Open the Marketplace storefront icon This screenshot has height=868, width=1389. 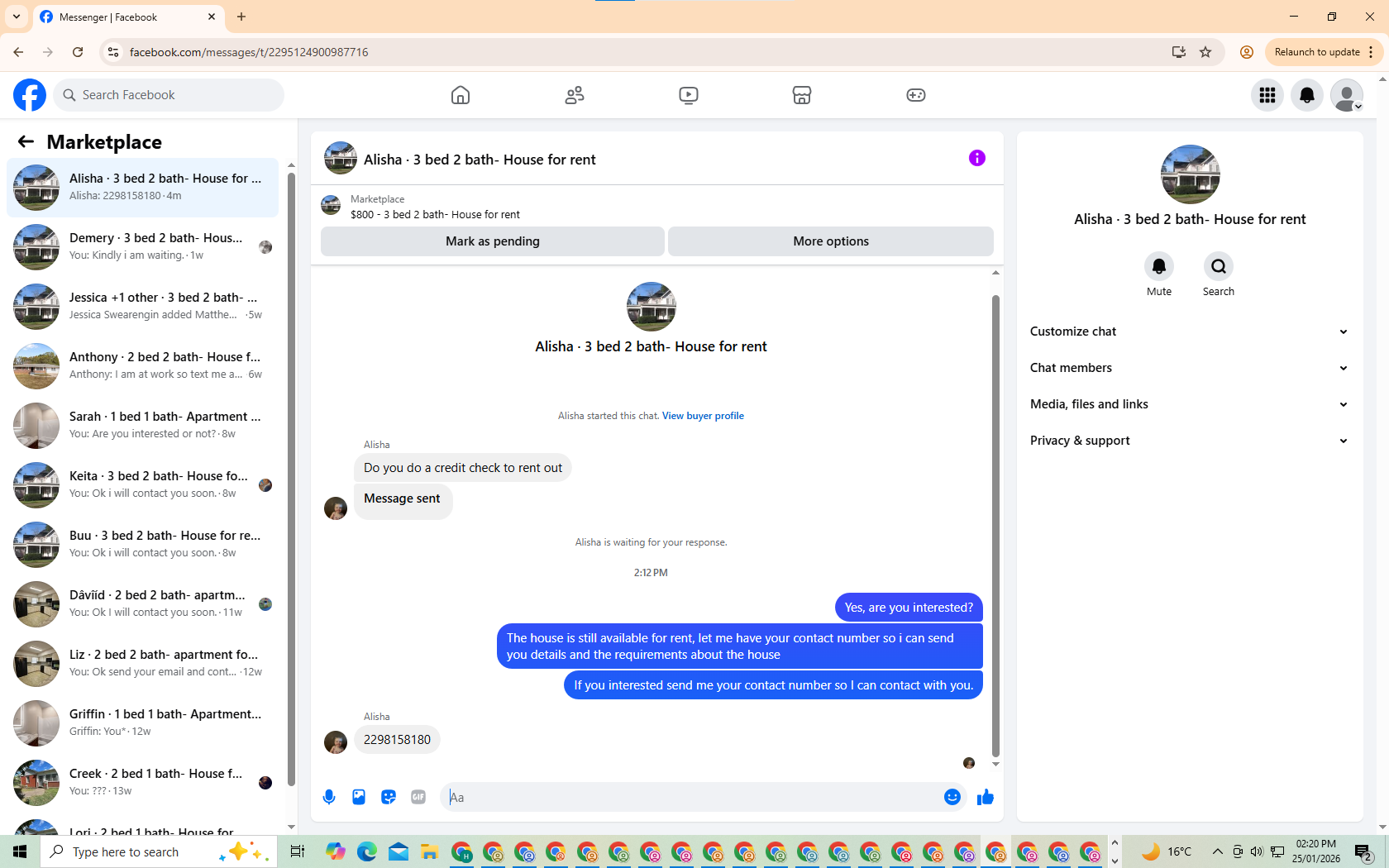[802, 95]
